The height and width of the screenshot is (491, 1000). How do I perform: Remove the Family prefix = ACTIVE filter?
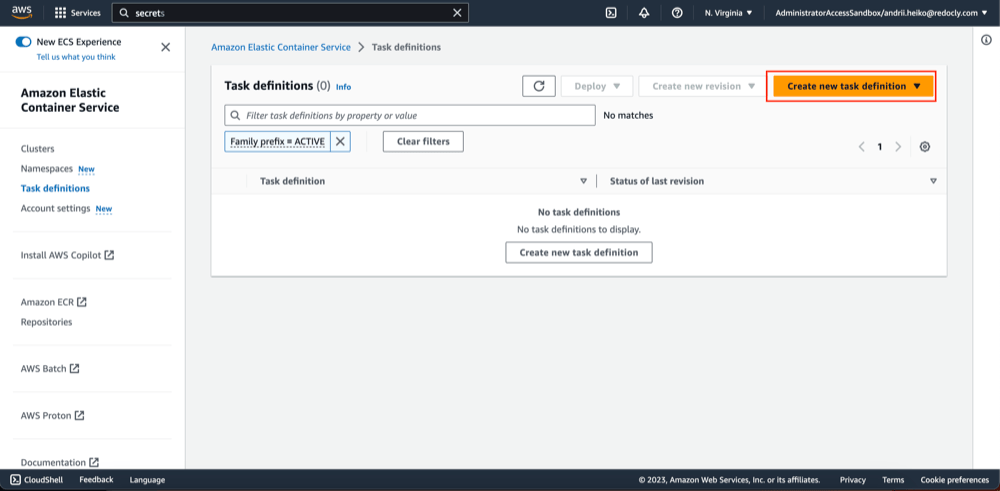341,142
